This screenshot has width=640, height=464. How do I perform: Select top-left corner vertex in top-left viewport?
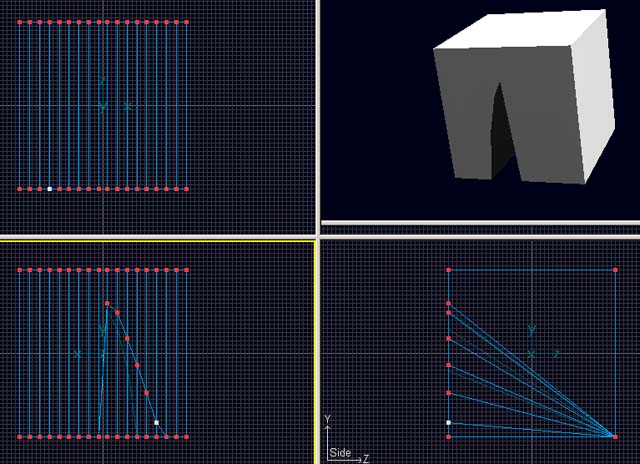(20, 21)
